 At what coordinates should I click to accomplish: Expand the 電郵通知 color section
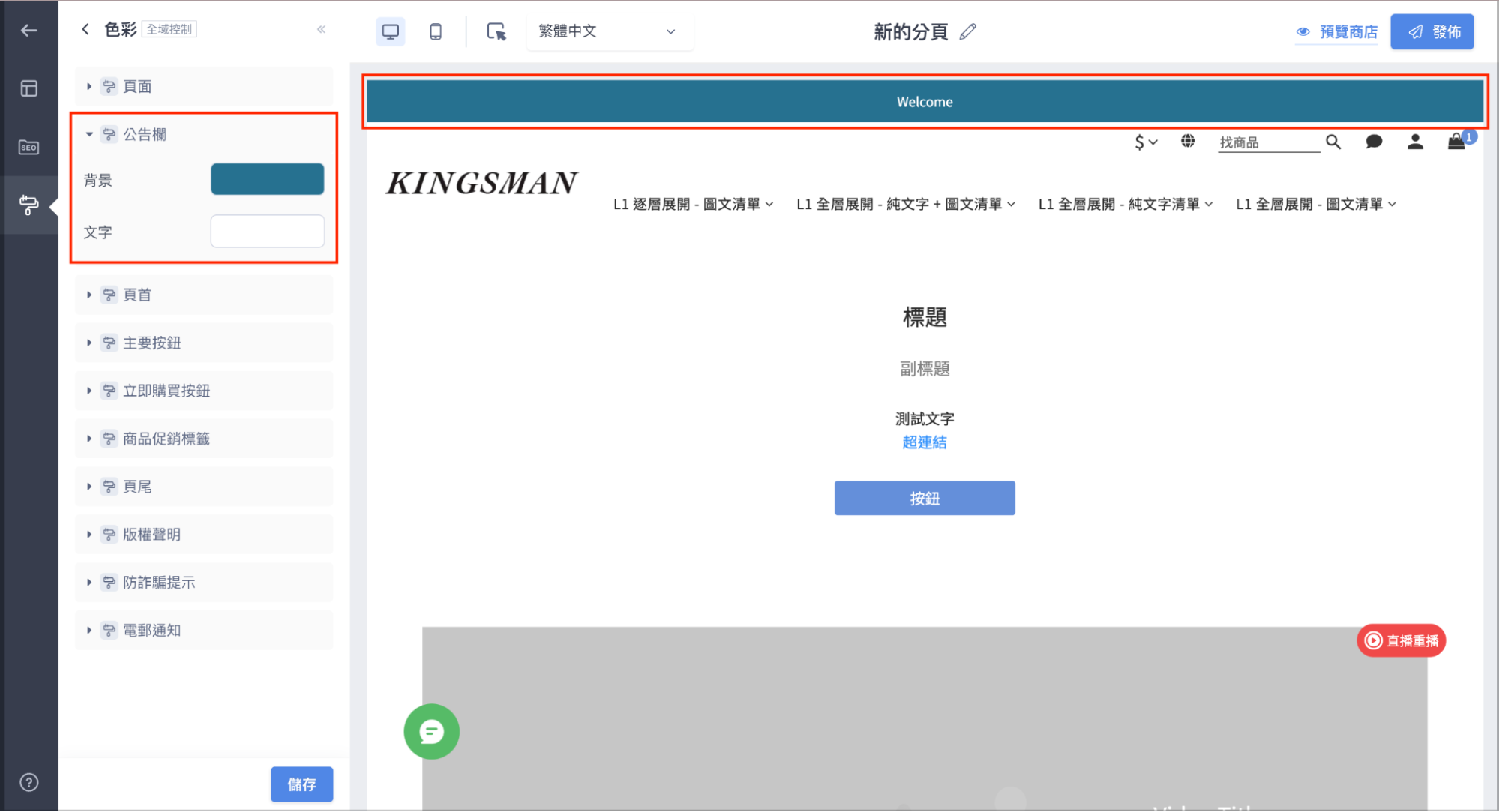[x=204, y=631]
